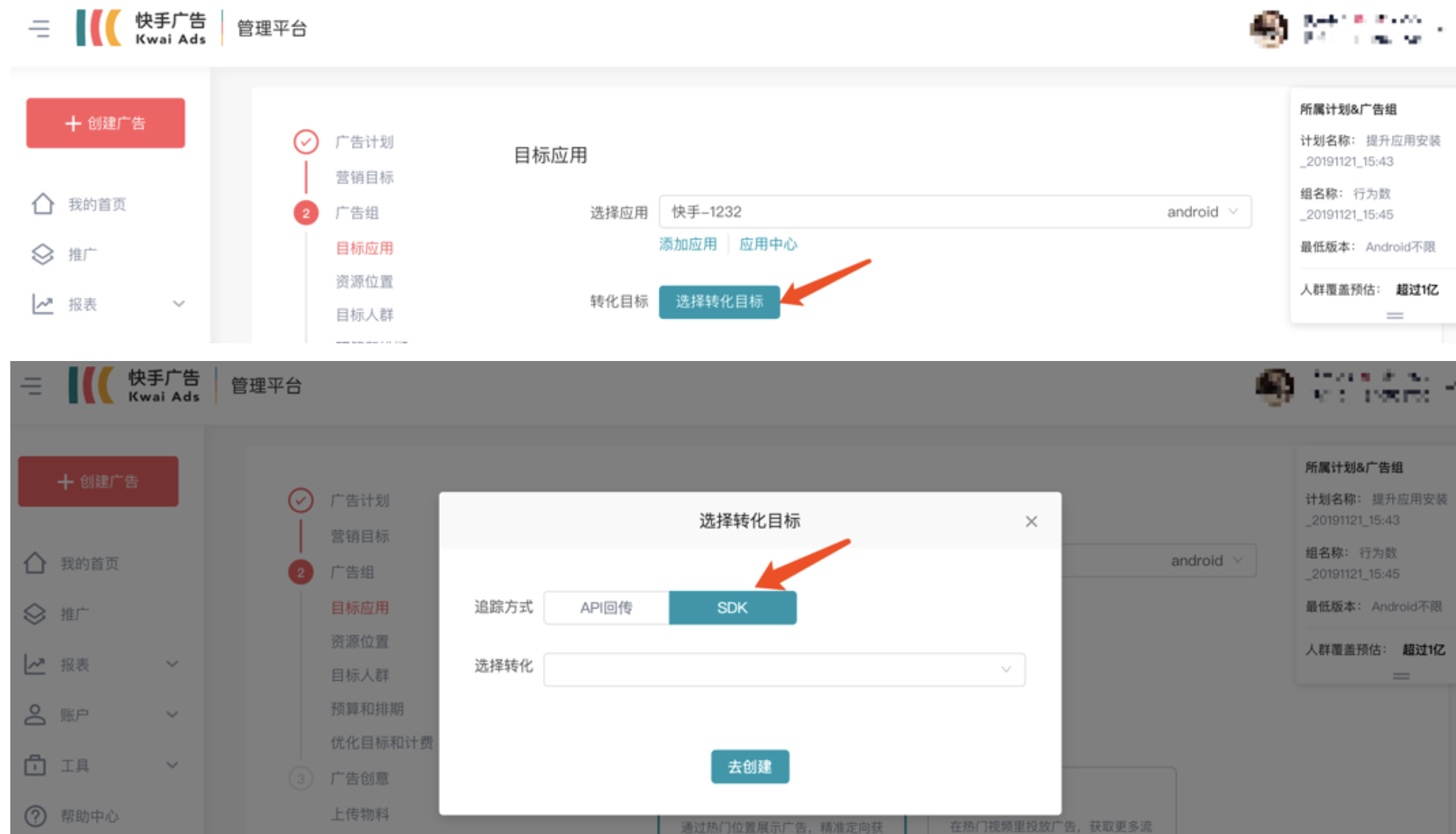
Task: Click collapse handle under 人群覆盖预估 lower panel
Action: pyautogui.click(x=1401, y=676)
